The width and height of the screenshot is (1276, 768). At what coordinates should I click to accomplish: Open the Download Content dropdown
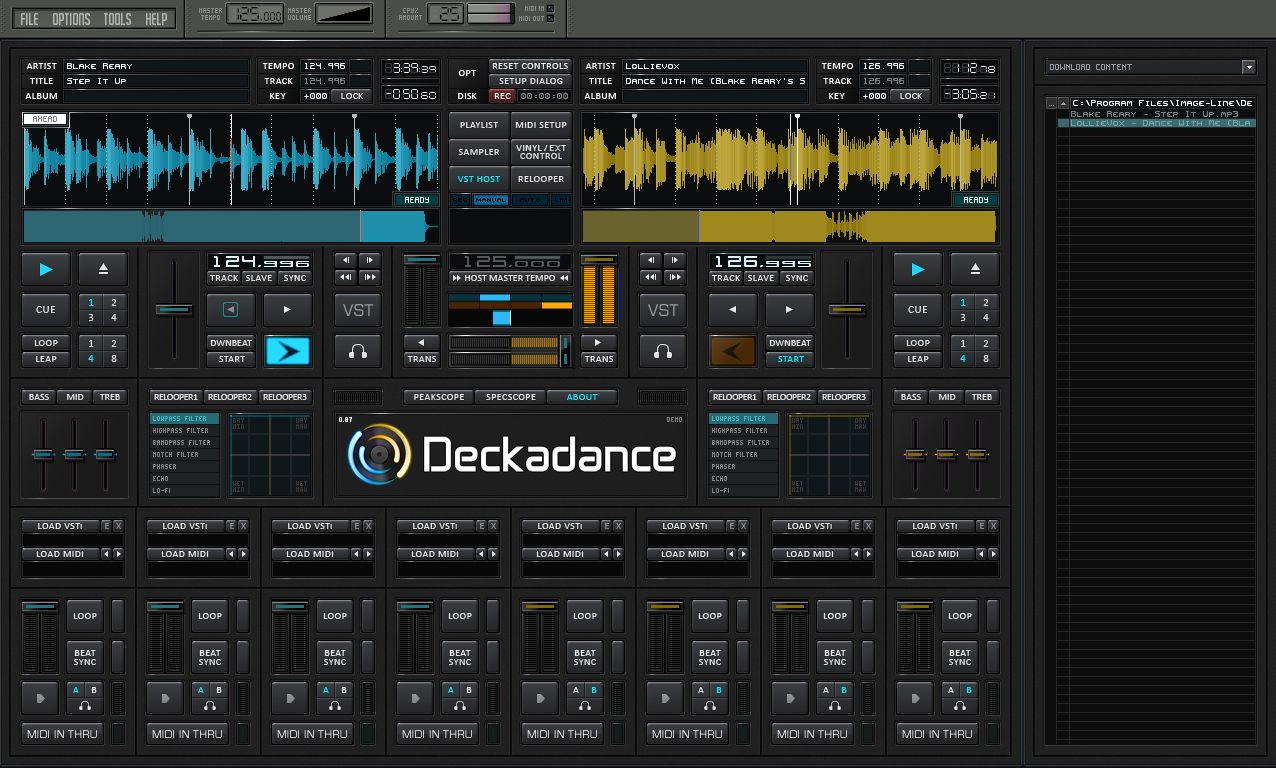(x=1248, y=67)
